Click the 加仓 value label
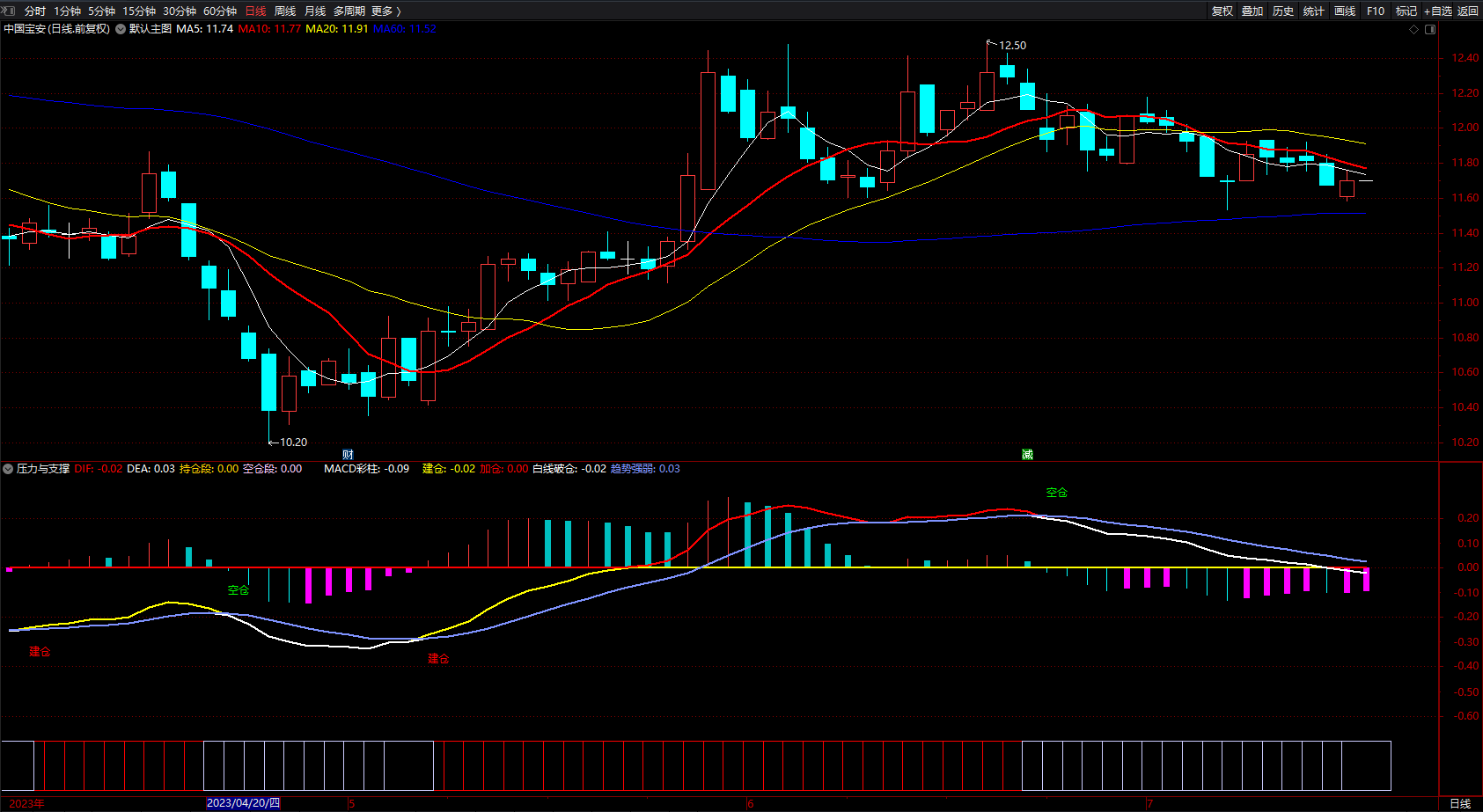The image size is (1483, 812). 504,469
